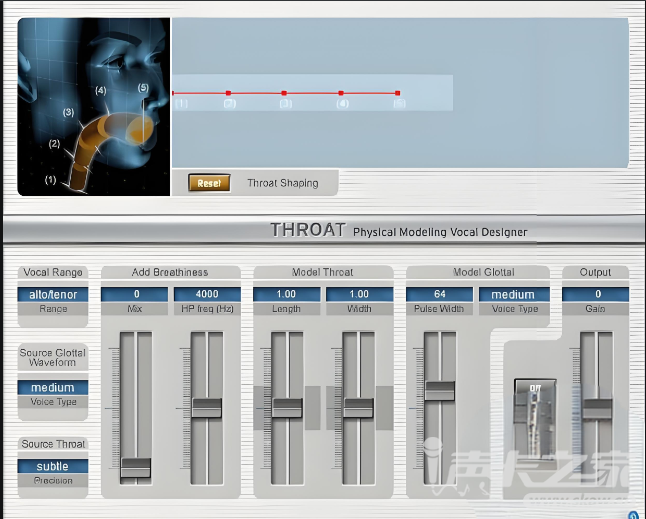This screenshot has width=646, height=519.
Task: Click marker (4) on the throat illustration
Action: [101, 90]
